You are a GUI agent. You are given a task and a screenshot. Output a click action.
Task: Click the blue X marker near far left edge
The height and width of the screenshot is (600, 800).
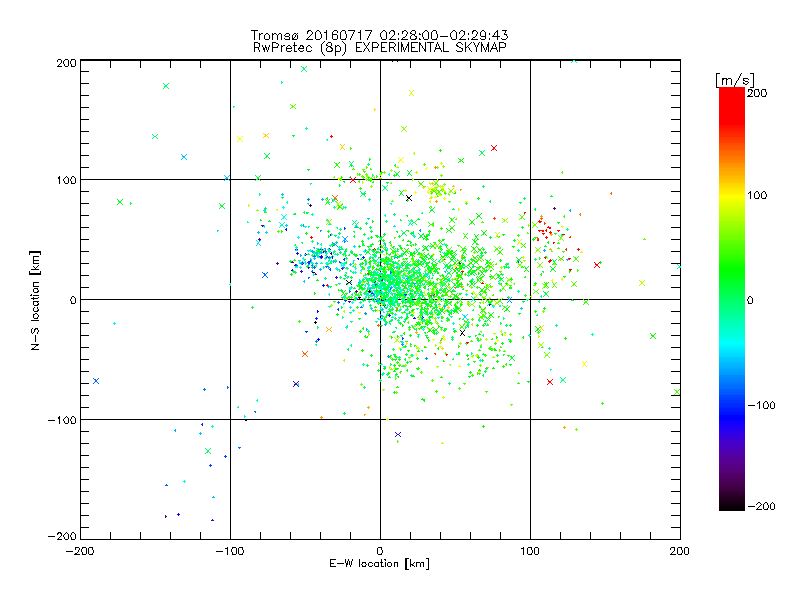click(96, 381)
